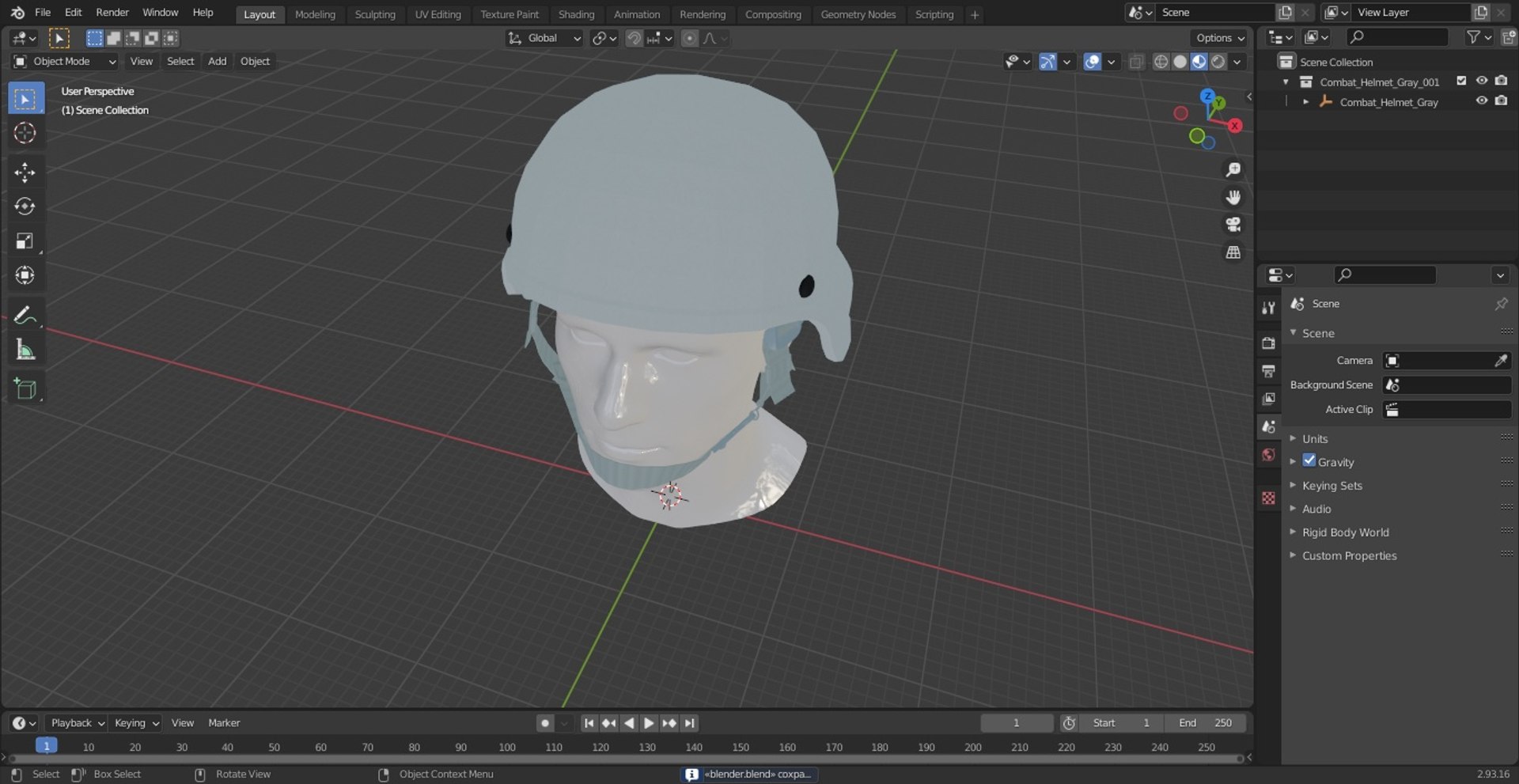The height and width of the screenshot is (784, 1519).
Task: Open the Texture properties tab
Action: click(1268, 498)
